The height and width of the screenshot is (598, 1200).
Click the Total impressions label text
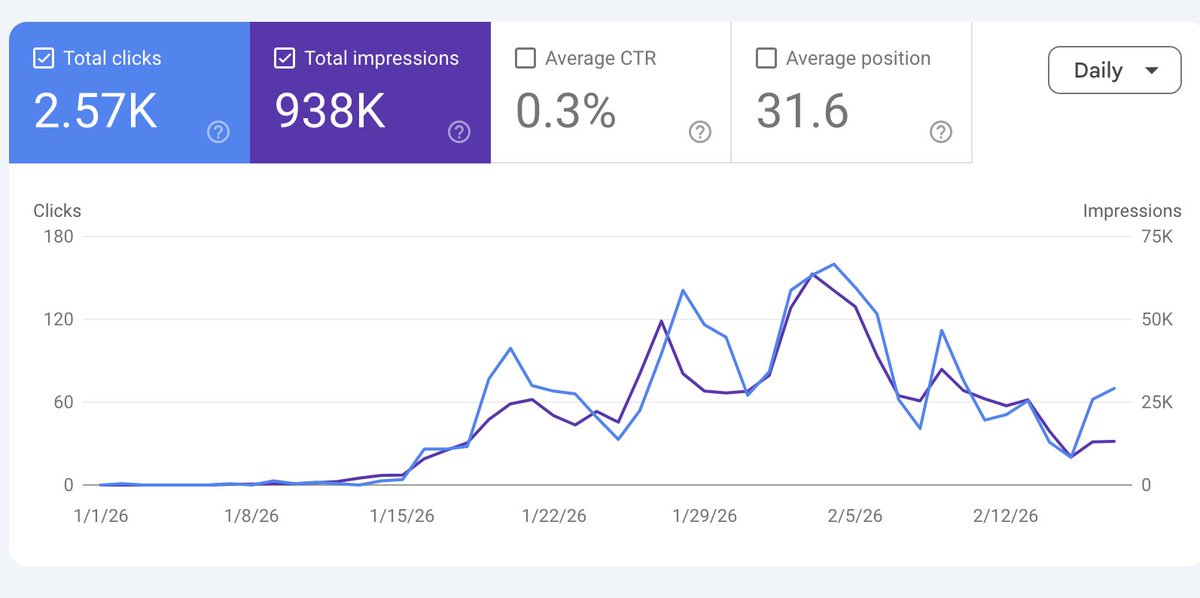(x=382, y=58)
